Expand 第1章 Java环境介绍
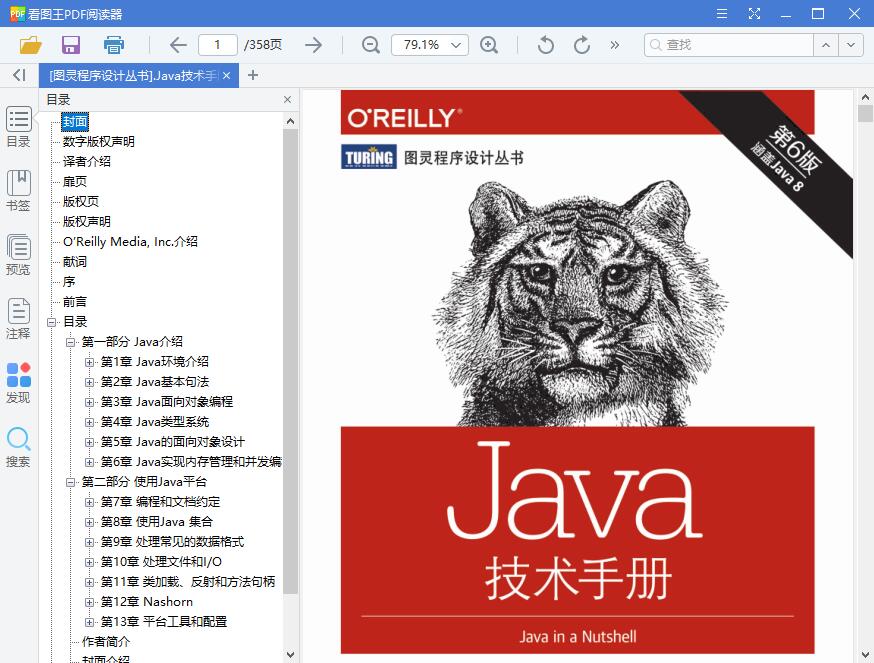Viewport: 874px width, 663px height. (x=89, y=362)
